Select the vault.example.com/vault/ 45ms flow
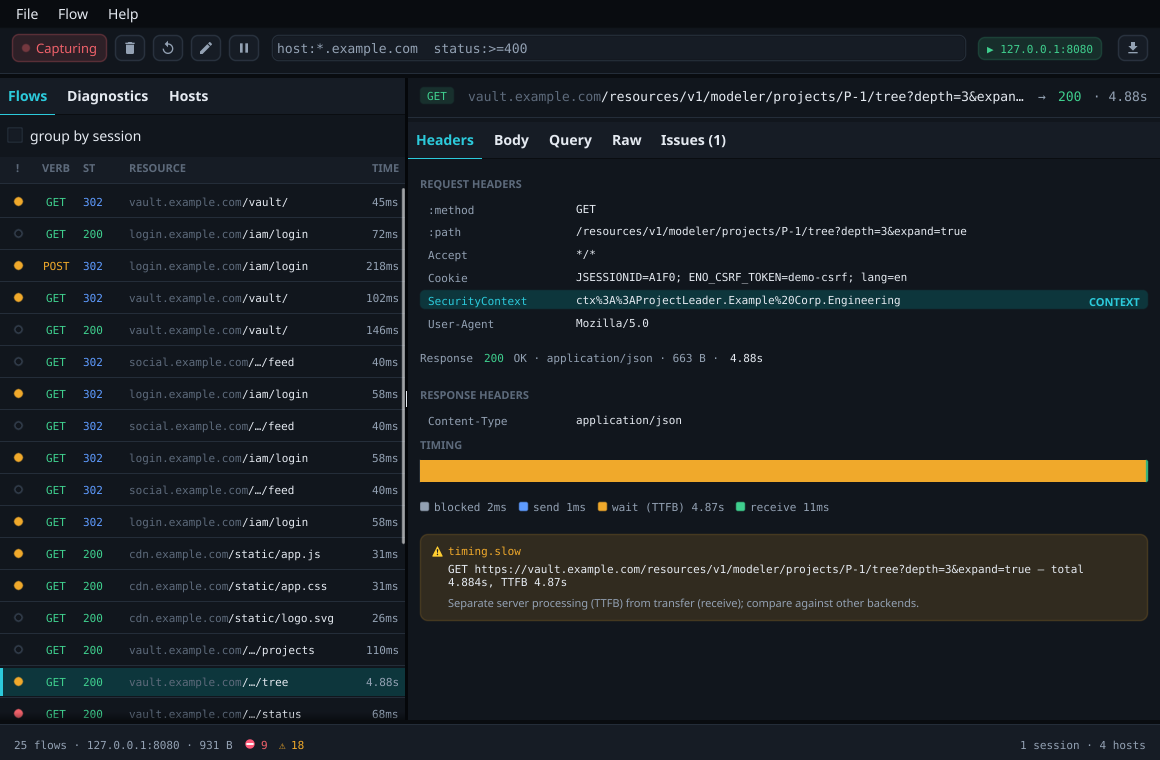Screen dimensions: 1160x760 202,202
